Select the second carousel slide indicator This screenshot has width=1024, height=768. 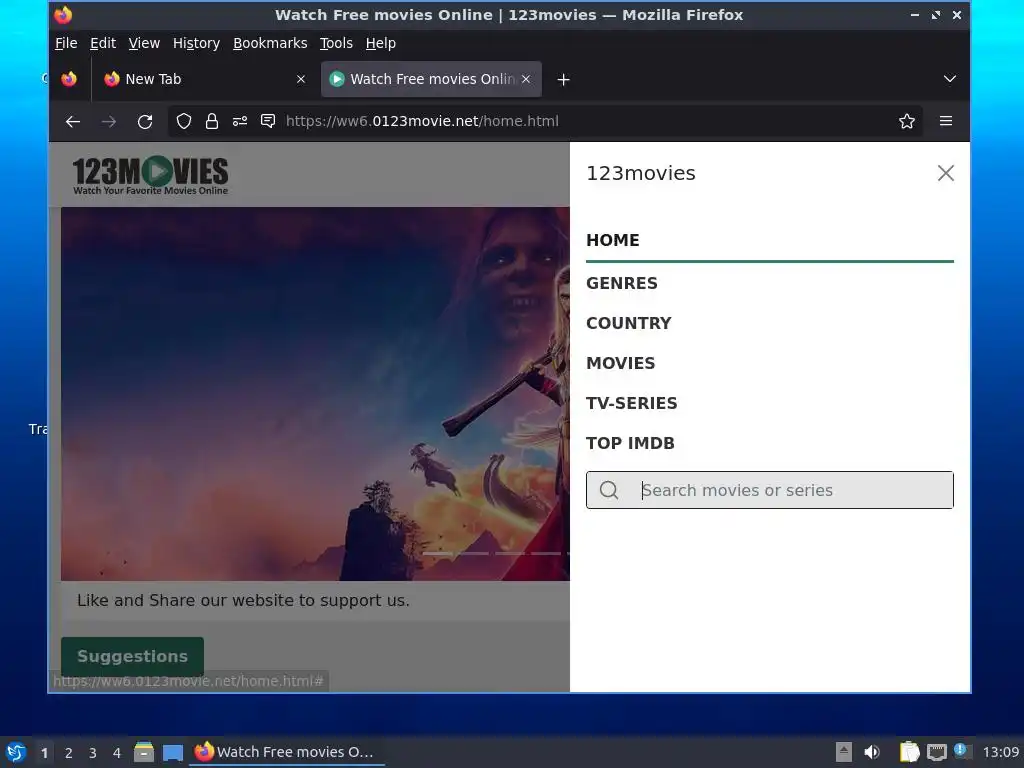pos(473,553)
